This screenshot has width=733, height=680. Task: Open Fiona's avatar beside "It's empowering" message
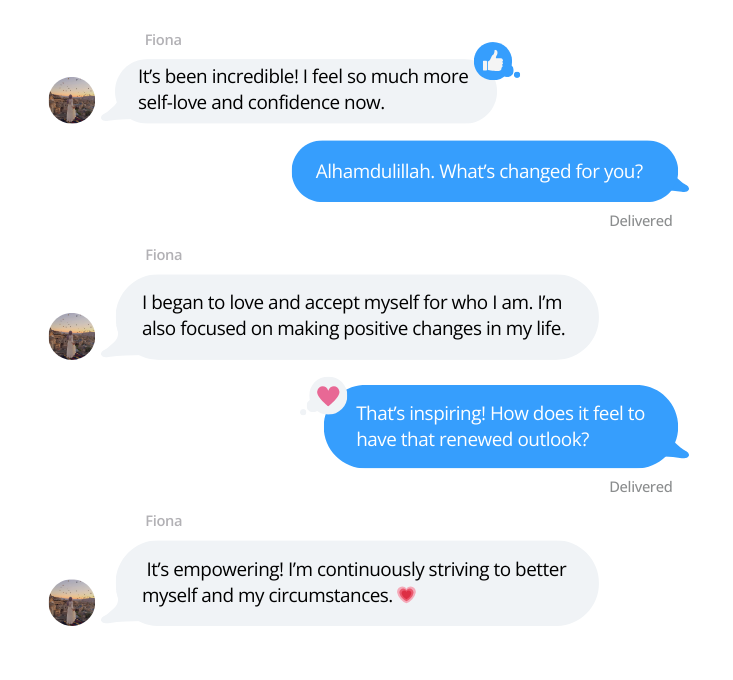pos(72,602)
